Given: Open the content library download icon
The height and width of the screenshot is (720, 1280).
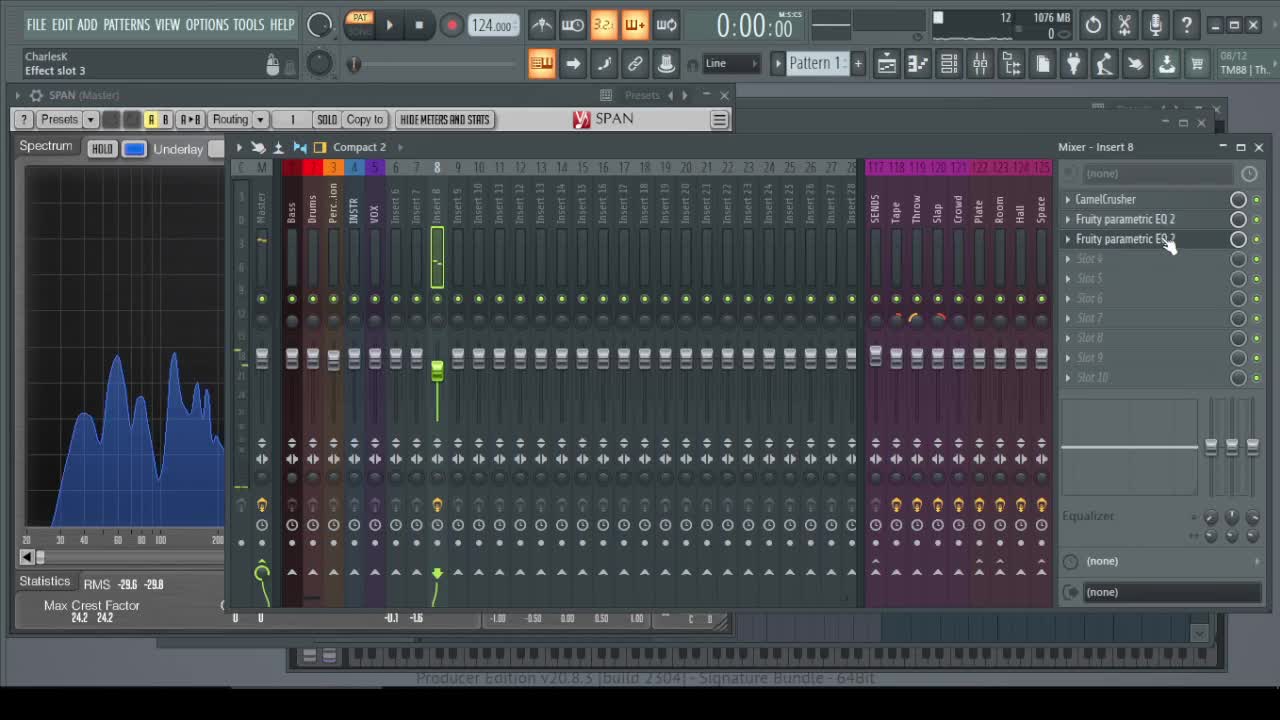Looking at the screenshot, I should click(x=1166, y=64).
